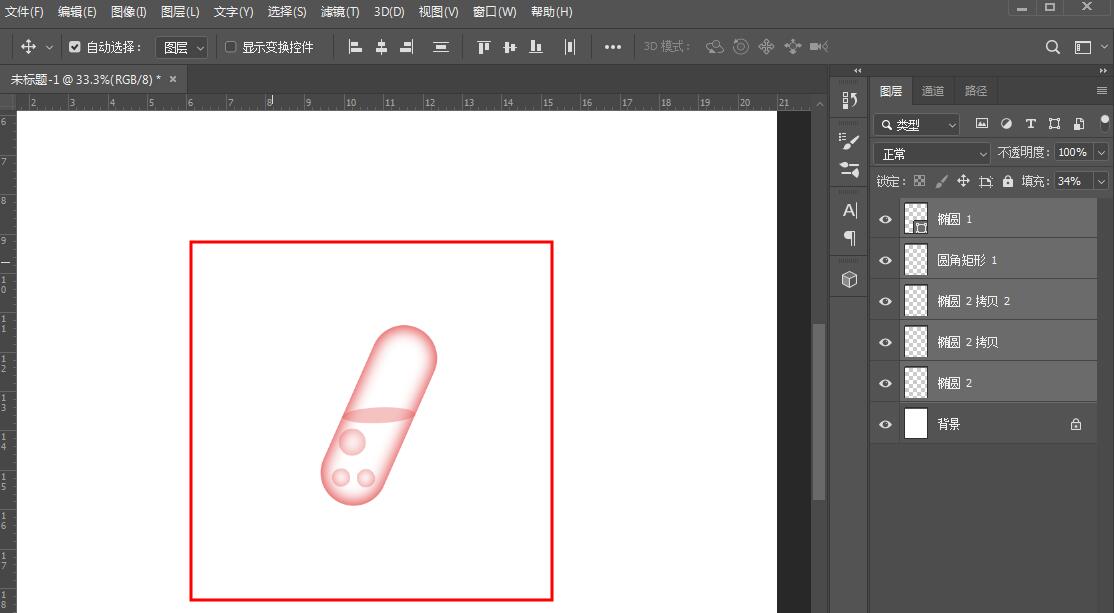Click the 椭圆 1 layer thumbnail
This screenshot has height=613, width=1114.
click(916, 218)
